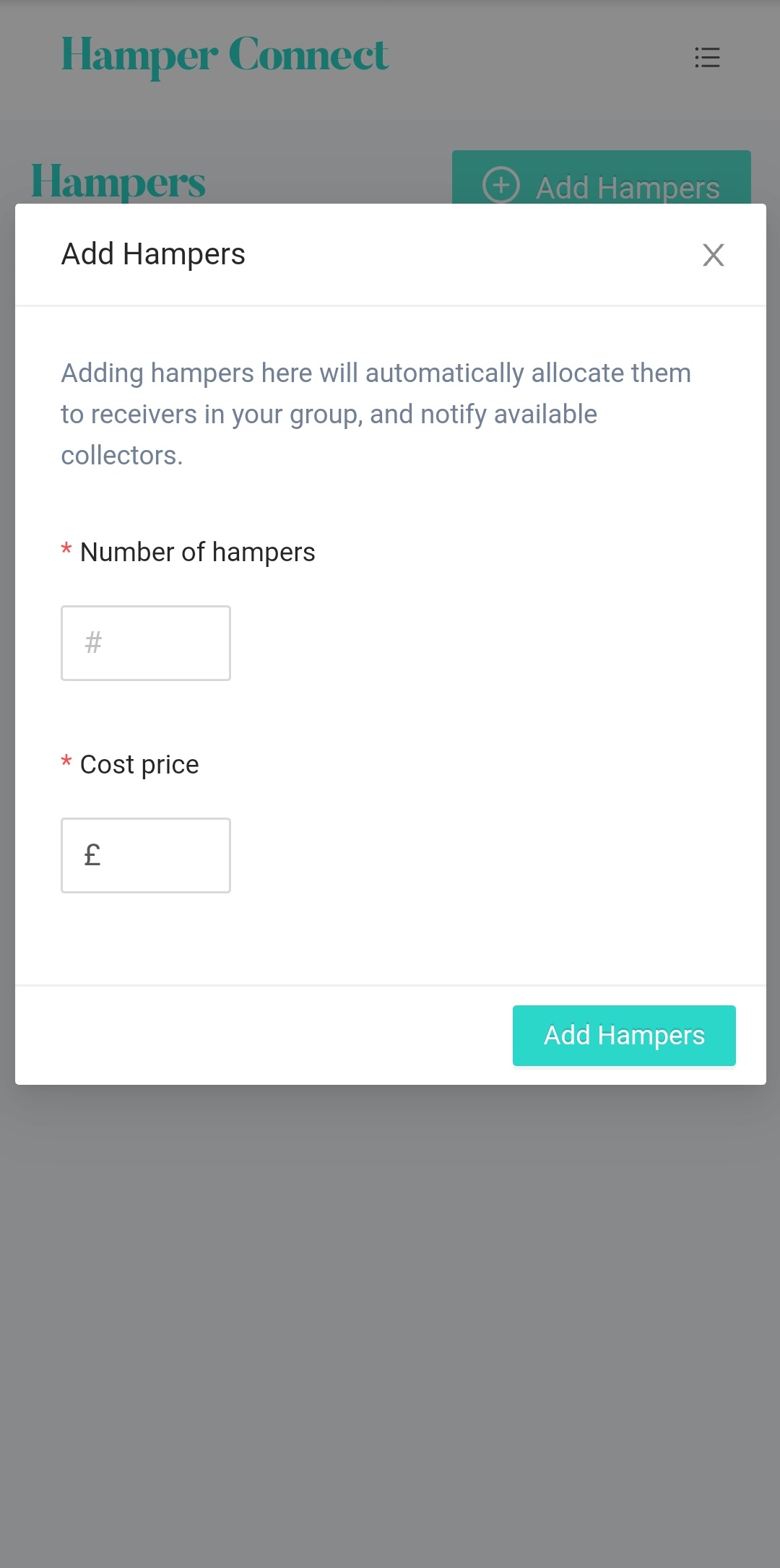780x1568 pixels.
Task: Click the red asterisk beside Number of hampers
Action: 66,550
